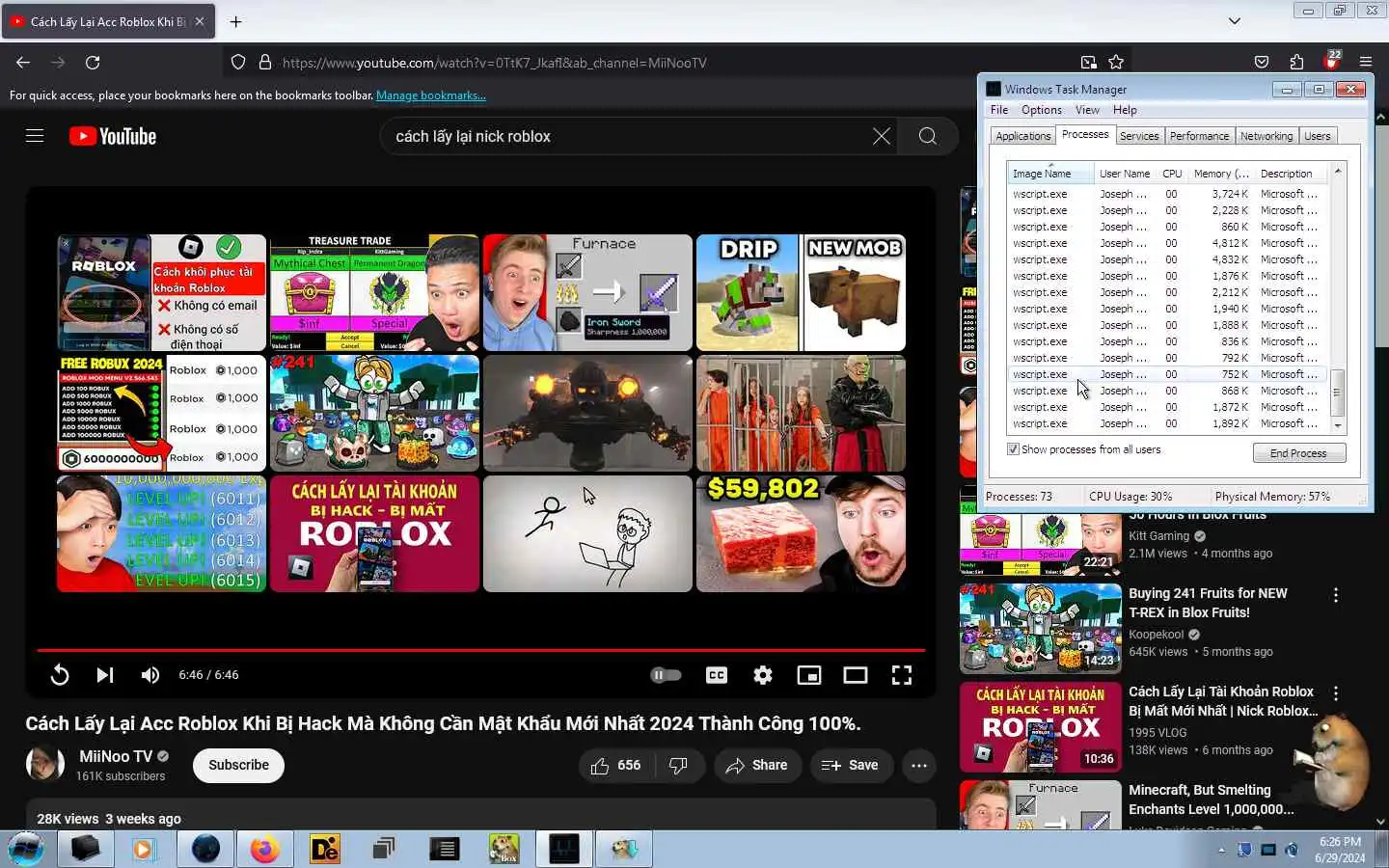
Task: Reload the current Firefox page
Action: click(93, 63)
